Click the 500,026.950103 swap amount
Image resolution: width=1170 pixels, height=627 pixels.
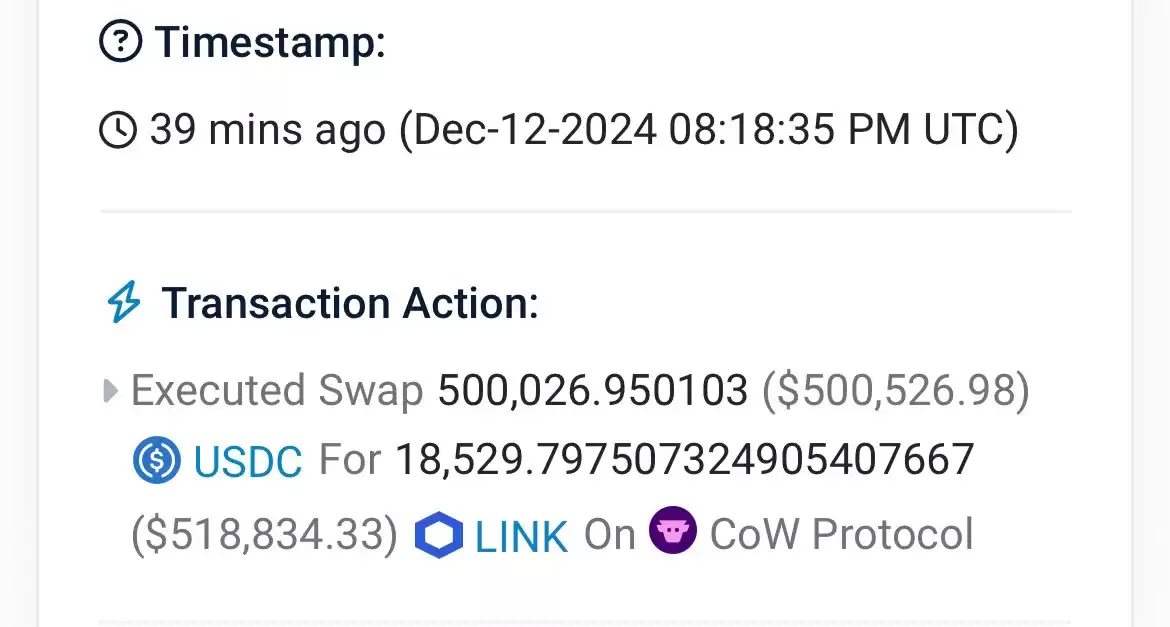click(592, 390)
